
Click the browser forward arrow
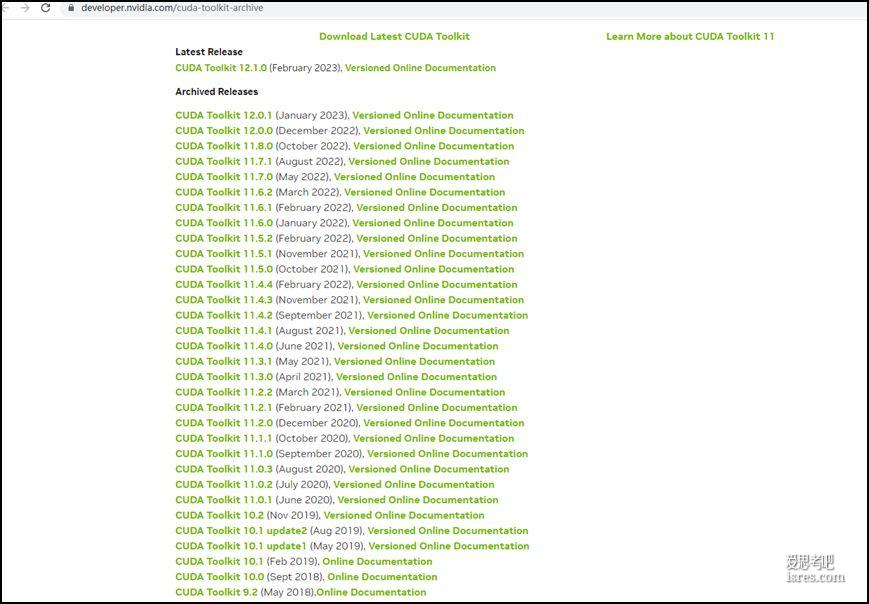(x=25, y=8)
